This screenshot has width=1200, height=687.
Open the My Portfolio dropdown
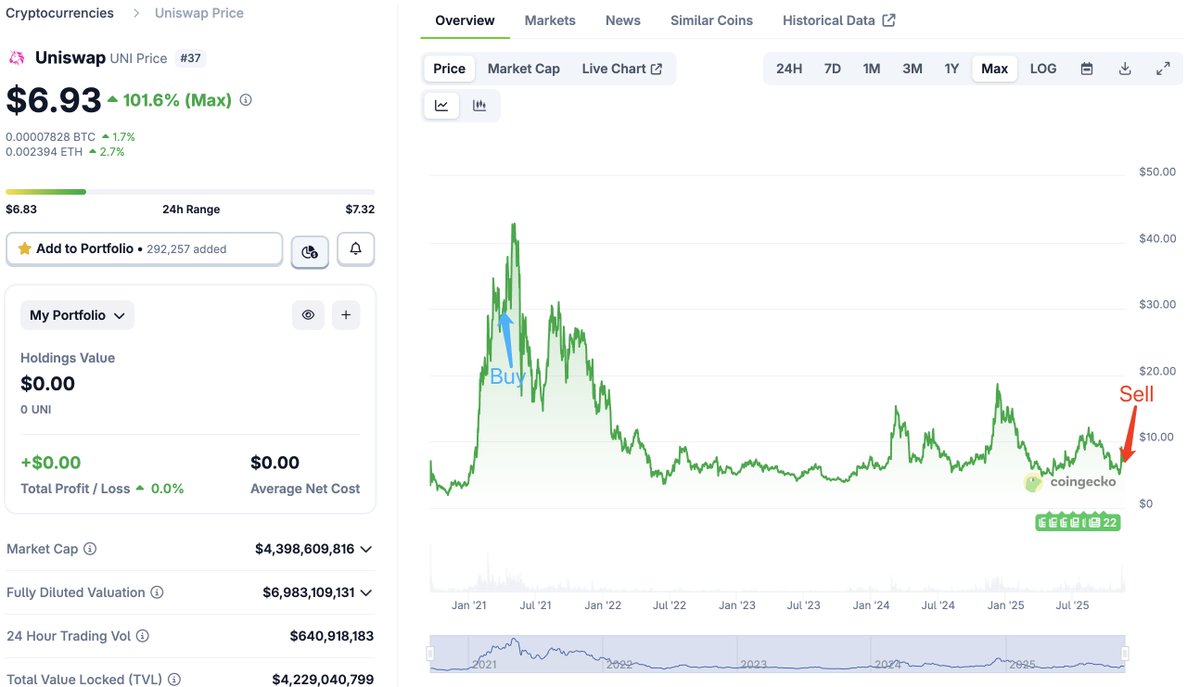tap(77, 315)
